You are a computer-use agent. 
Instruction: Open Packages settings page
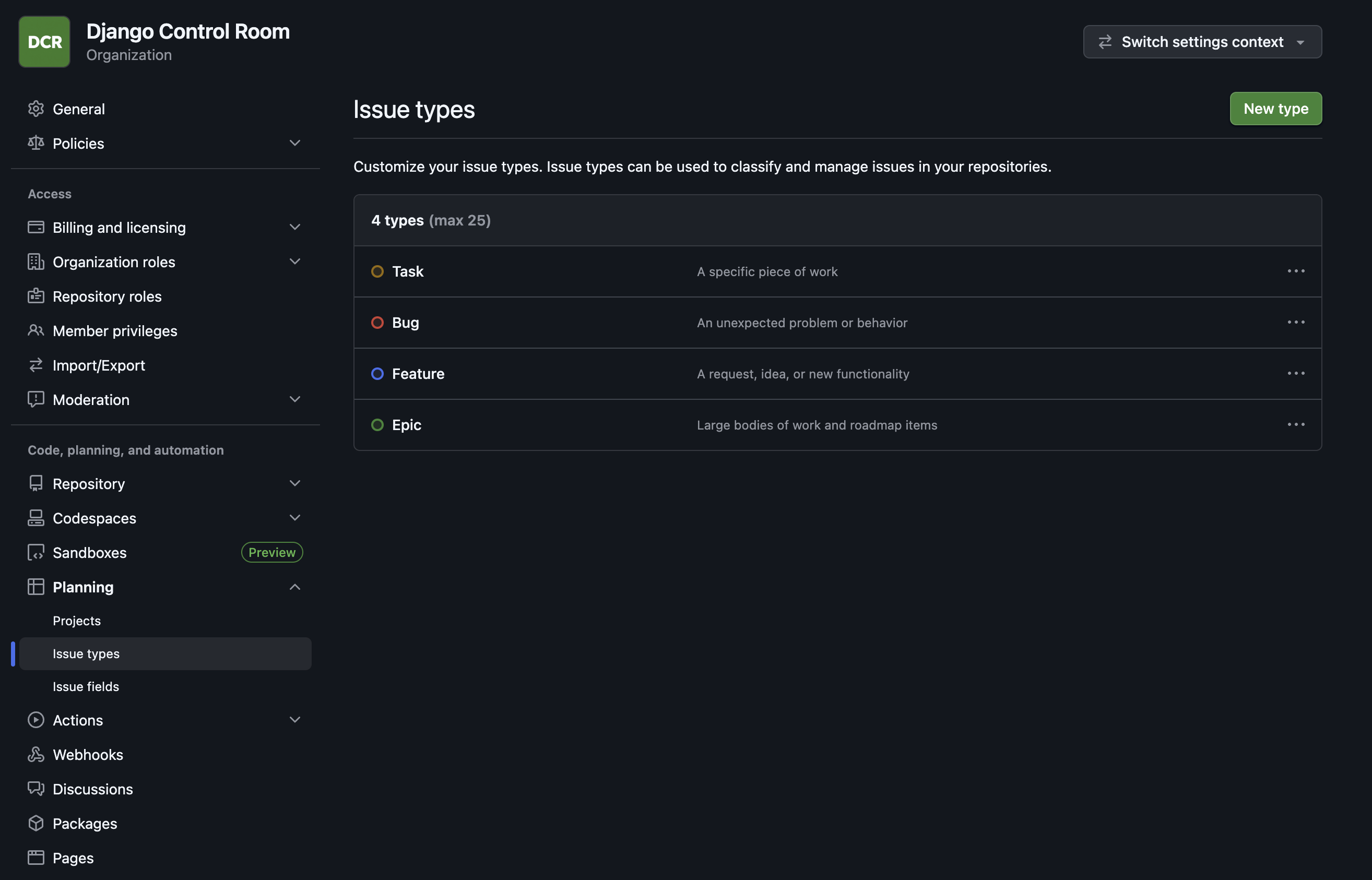click(x=85, y=824)
